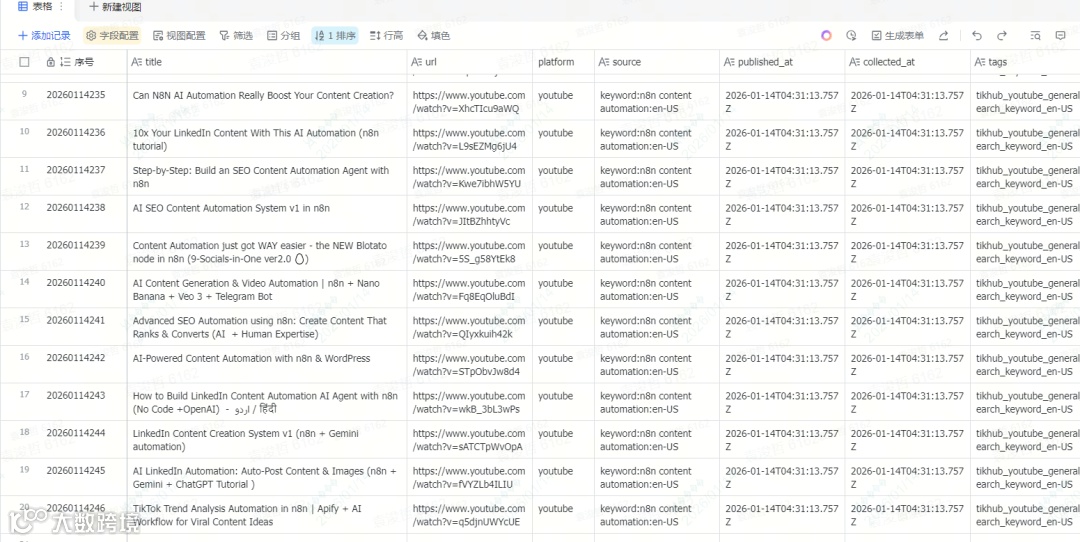Select title 'Content Automation just got WAY easier'
1080x542 pixels.
coord(260,253)
